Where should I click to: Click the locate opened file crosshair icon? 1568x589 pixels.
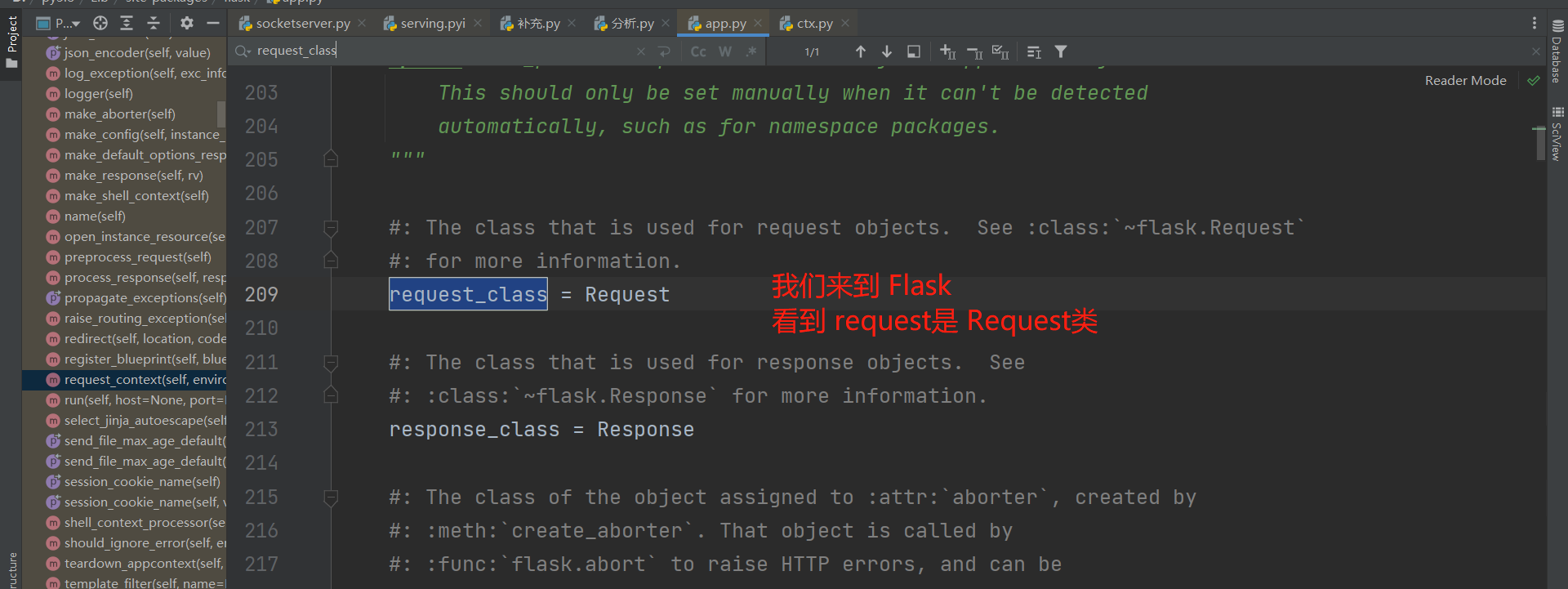100,23
